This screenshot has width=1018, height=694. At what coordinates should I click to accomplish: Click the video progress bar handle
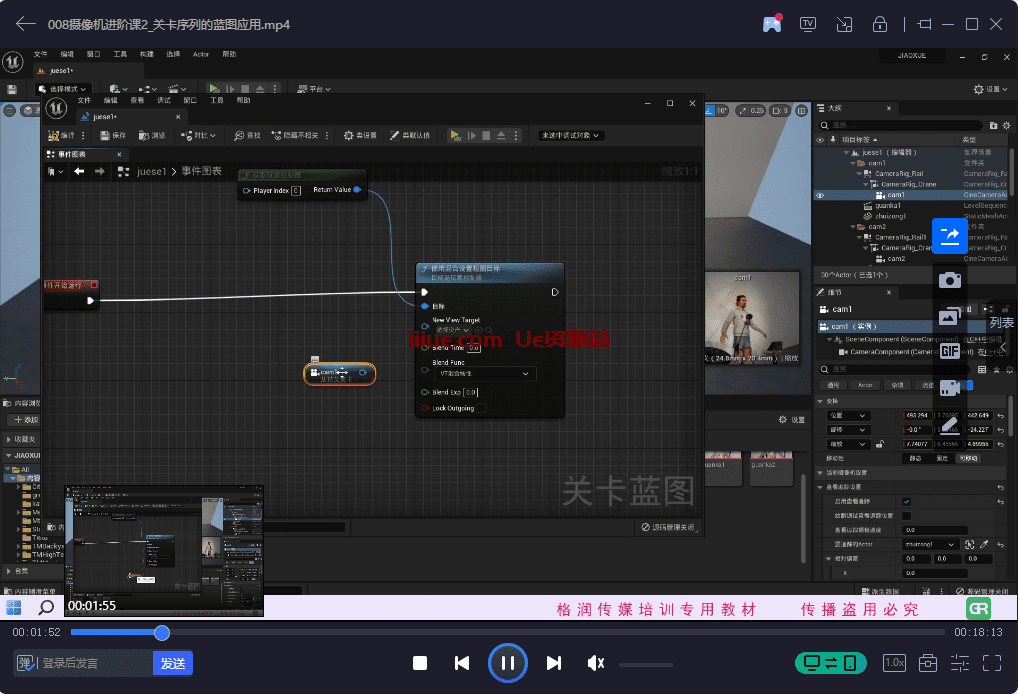tap(162, 632)
